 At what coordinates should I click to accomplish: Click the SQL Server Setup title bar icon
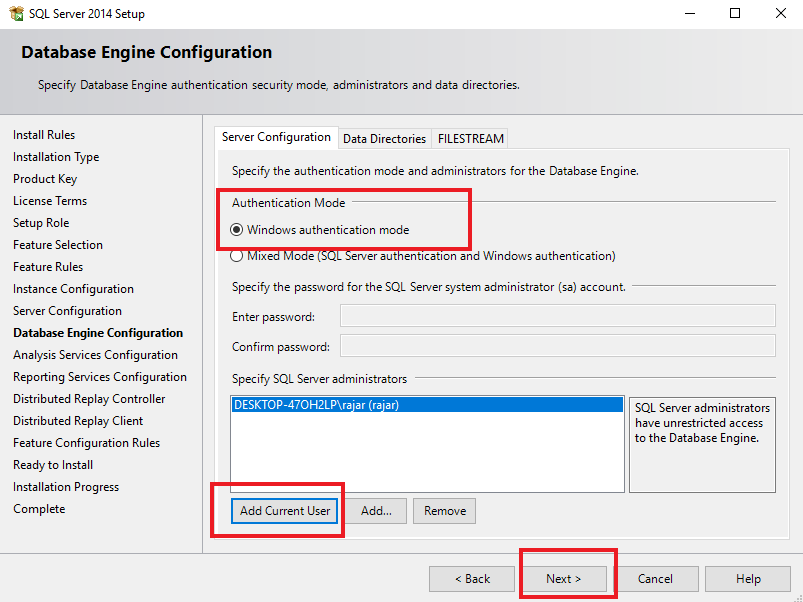[16, 13]
